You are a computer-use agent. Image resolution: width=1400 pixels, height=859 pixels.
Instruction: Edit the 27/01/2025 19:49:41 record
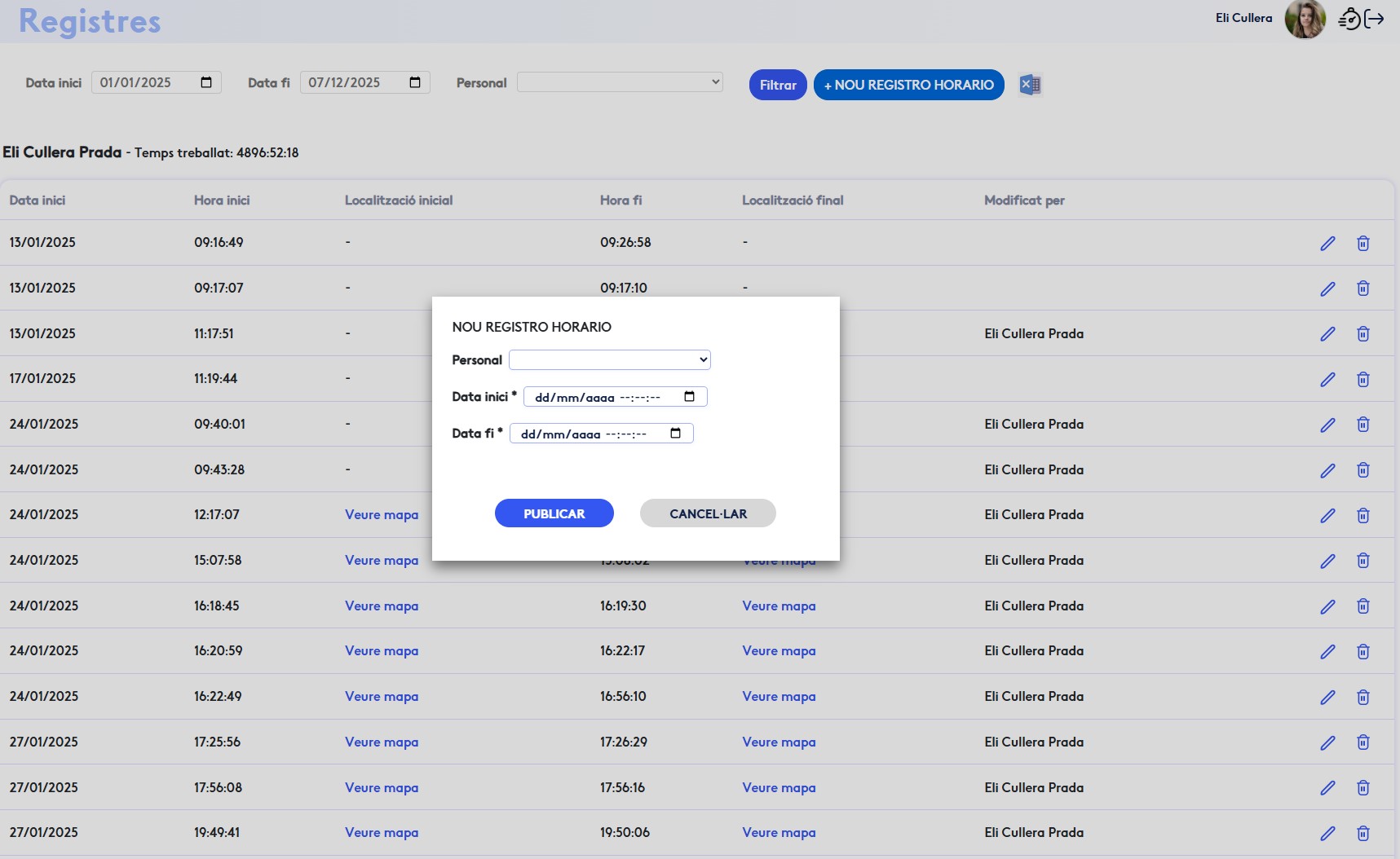(x=1327, y=834)
